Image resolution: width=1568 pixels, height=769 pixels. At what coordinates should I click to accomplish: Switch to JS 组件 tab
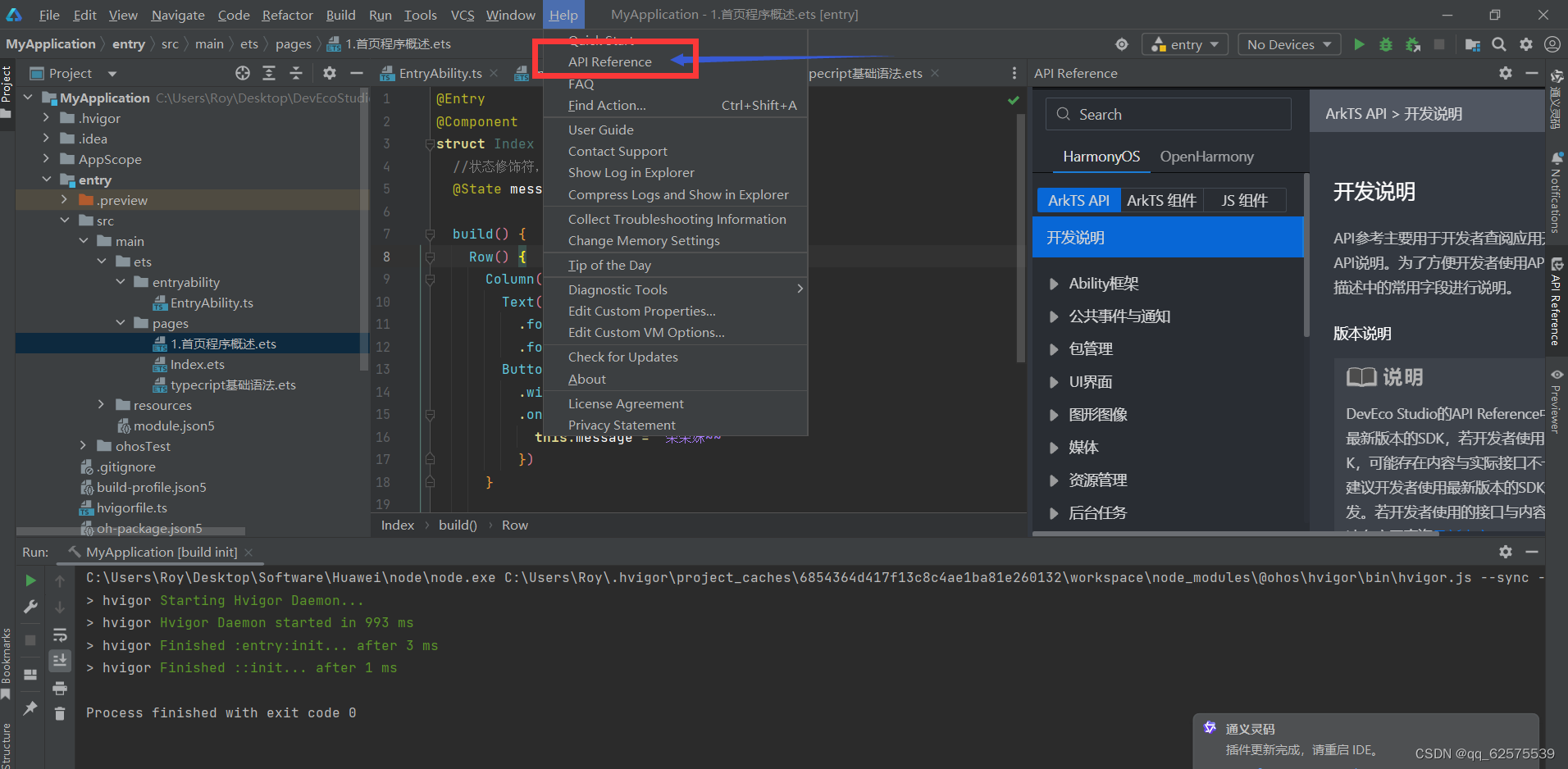click(x=1244, y=200)
